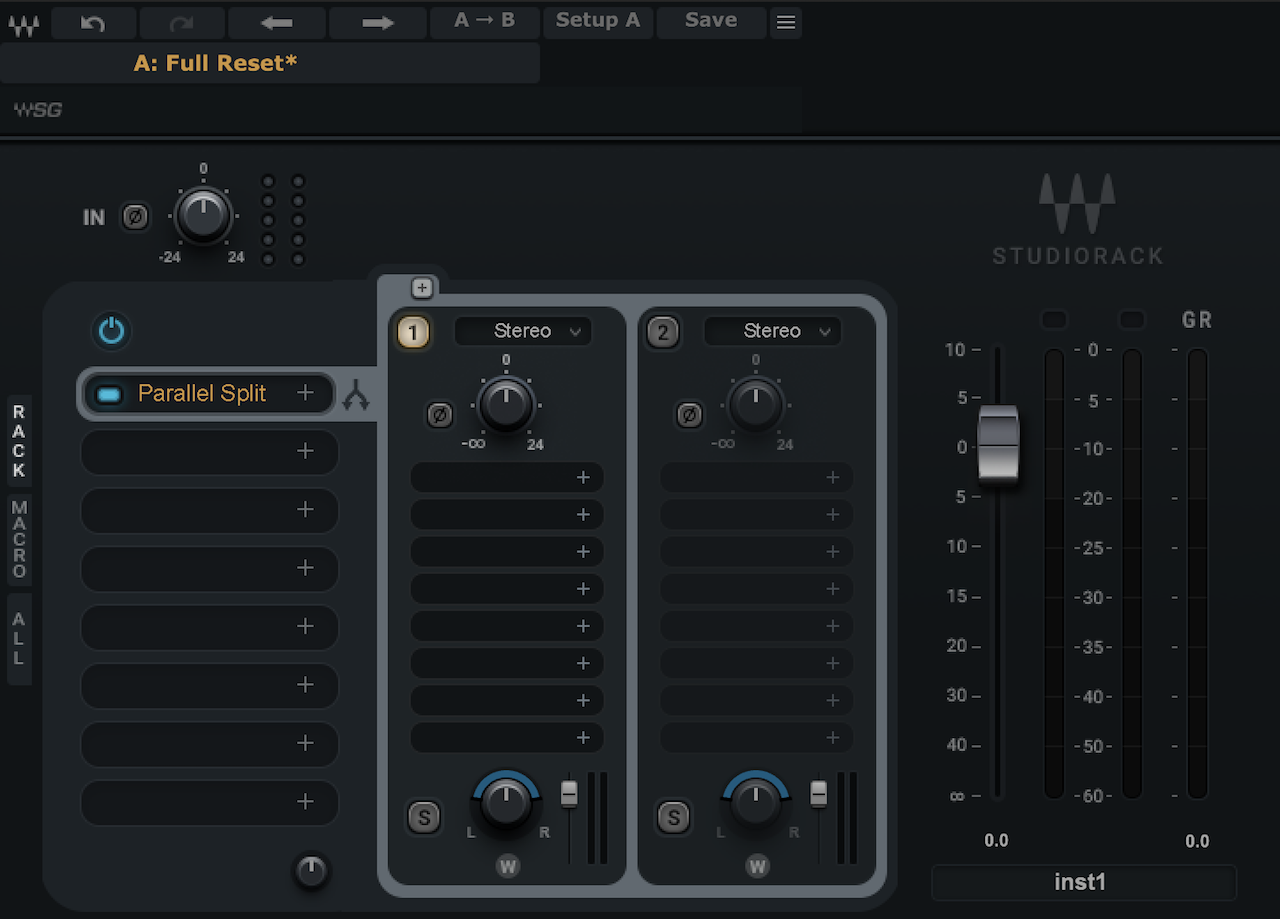Switch to the RACK tab
The image size is (1280, 919).
pos(19,441)
